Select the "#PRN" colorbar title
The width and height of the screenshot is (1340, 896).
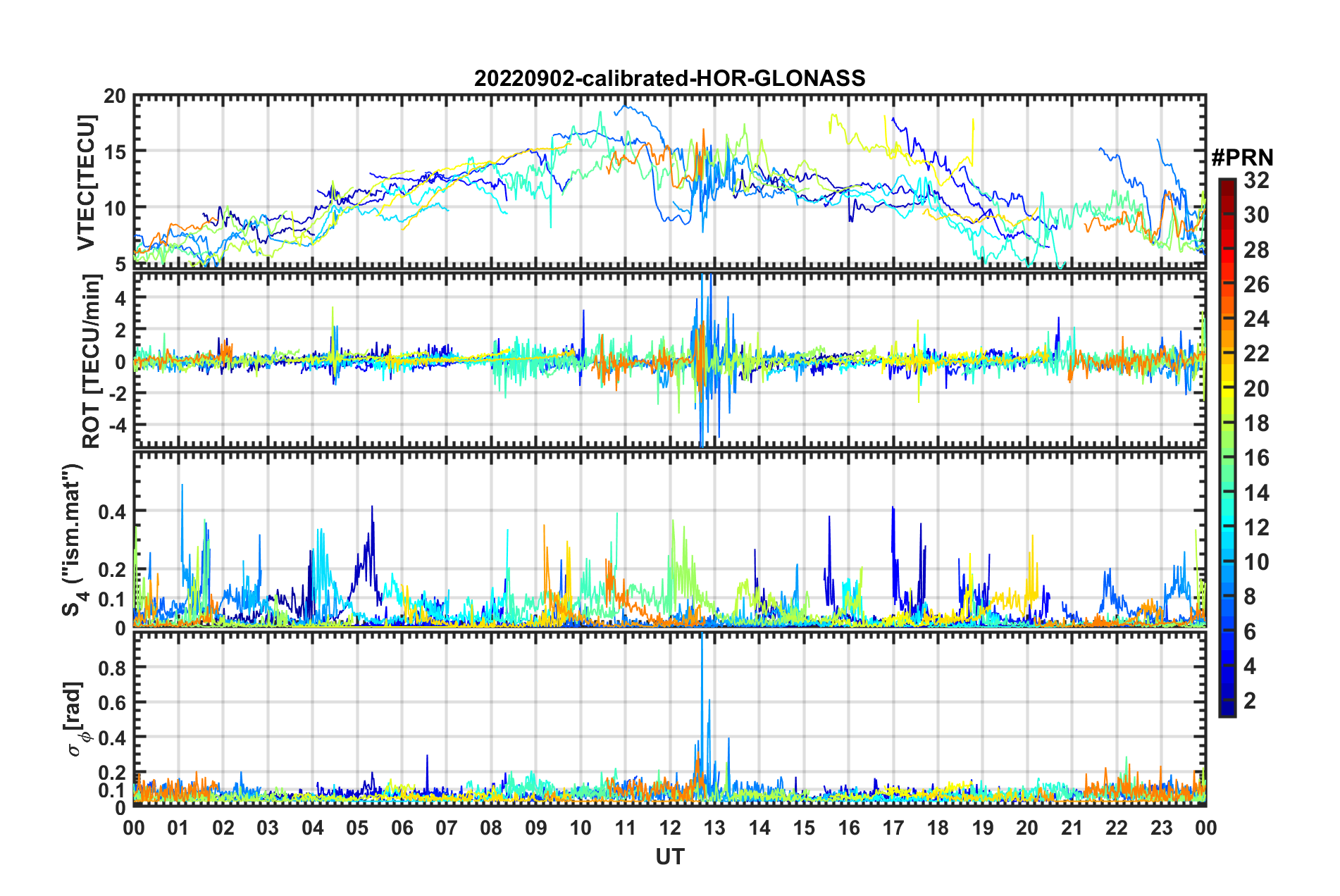[x=1241, y=157]
